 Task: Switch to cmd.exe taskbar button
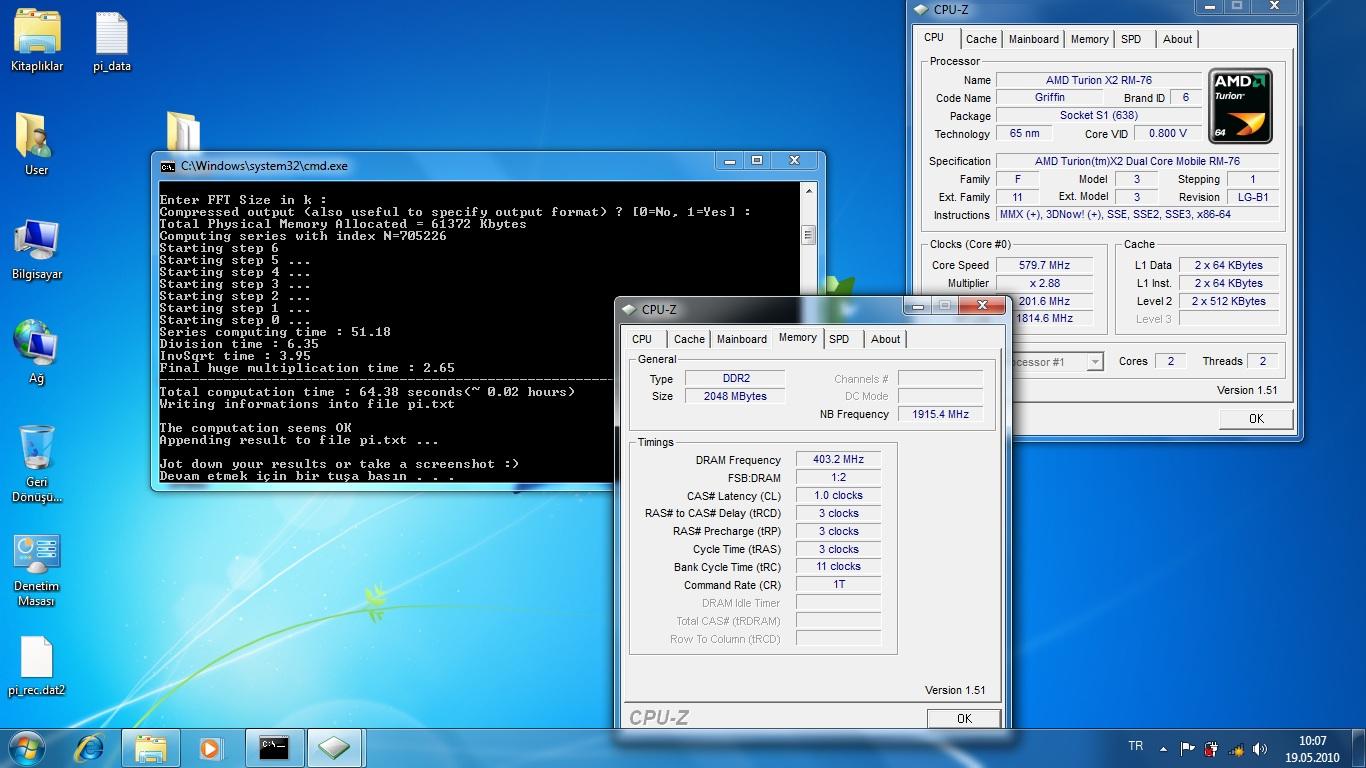coord(274,748)
